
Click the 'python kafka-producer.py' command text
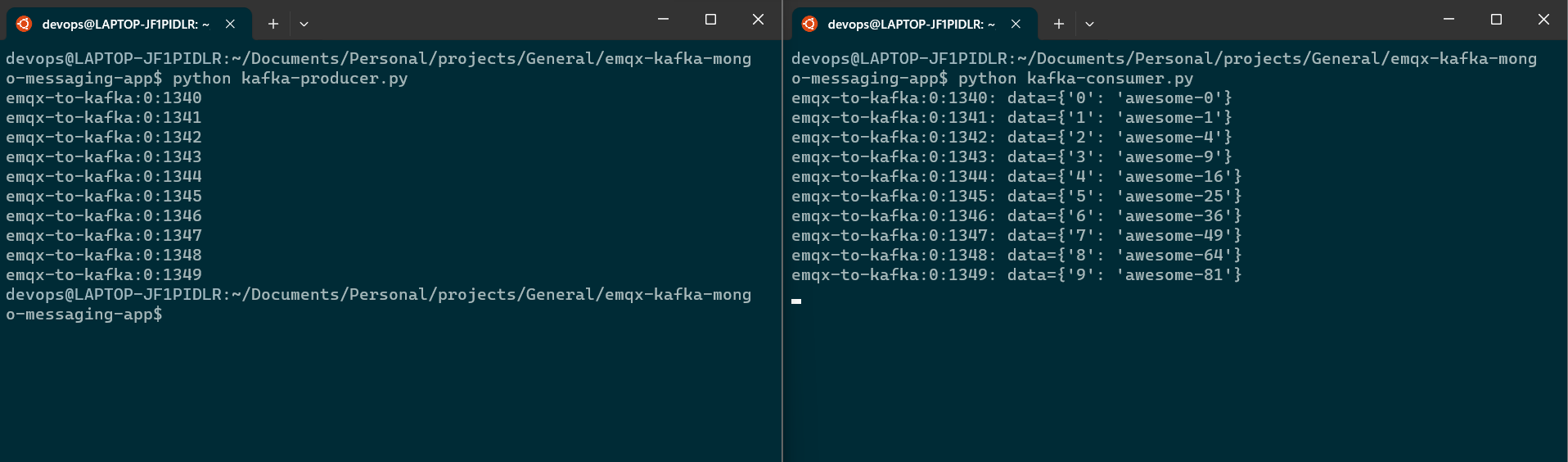[x=290, y=79]
